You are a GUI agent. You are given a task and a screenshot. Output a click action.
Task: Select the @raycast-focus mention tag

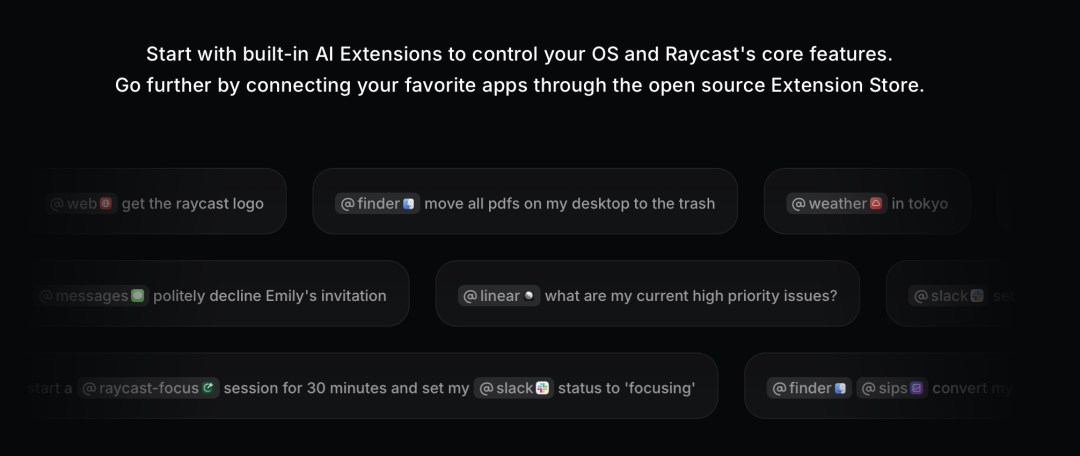tap(148, 388)
